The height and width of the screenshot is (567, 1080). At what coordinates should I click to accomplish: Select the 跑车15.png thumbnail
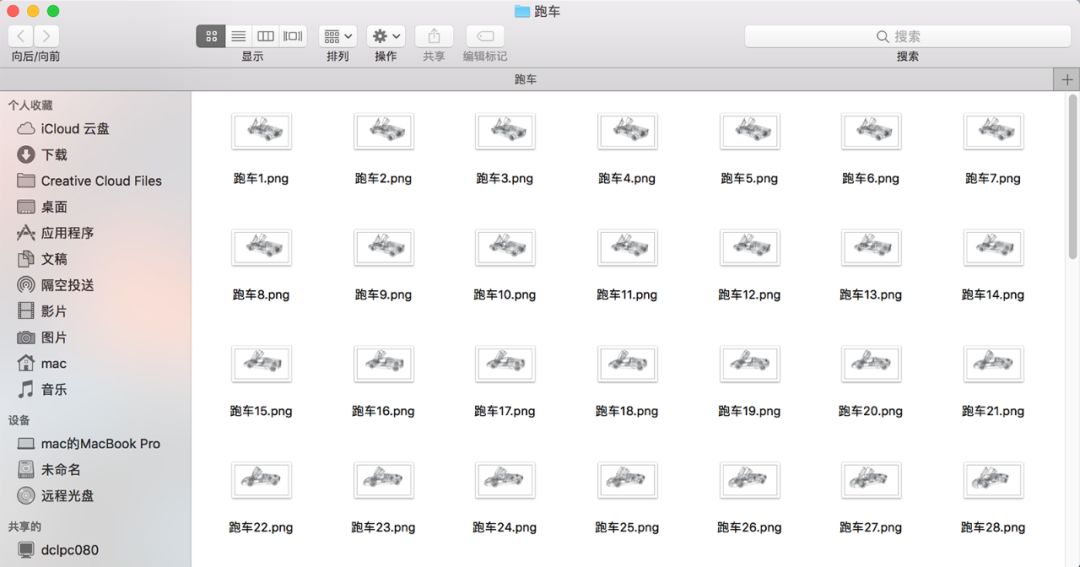point(261,364)
